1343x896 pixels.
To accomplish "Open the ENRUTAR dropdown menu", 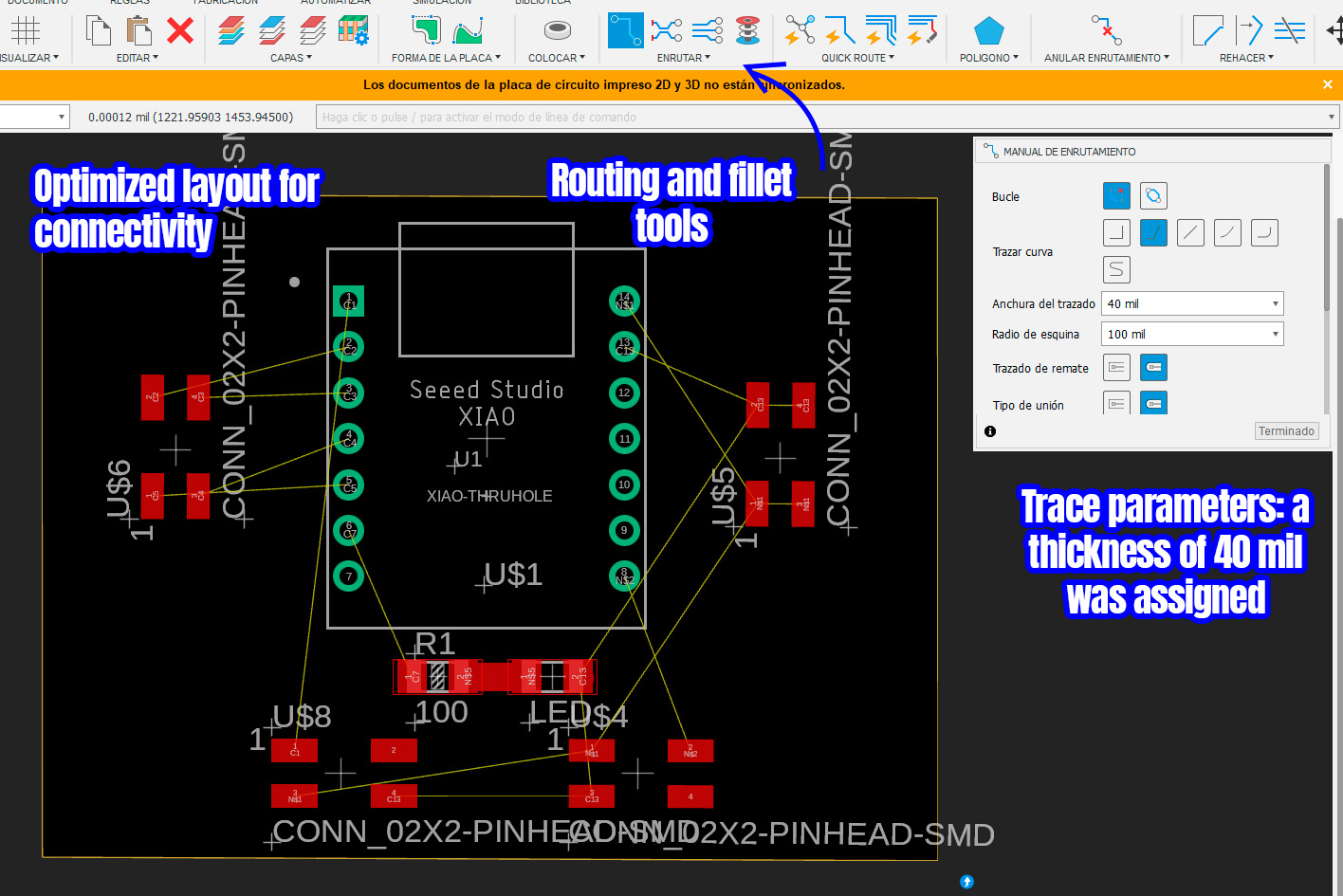I will (684, 58).
